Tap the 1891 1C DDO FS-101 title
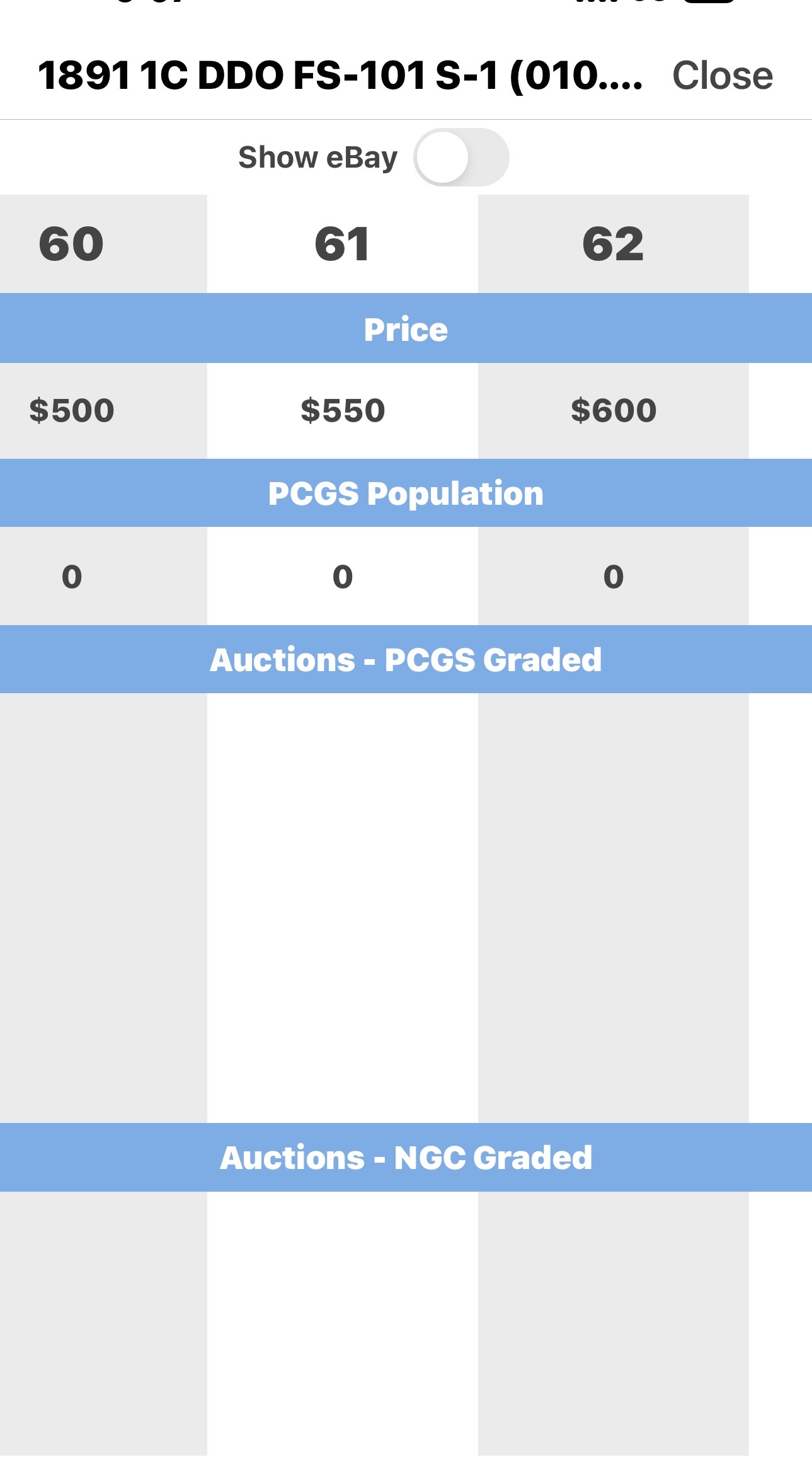Screen dimensions: 812x1474 pos(340,76)
